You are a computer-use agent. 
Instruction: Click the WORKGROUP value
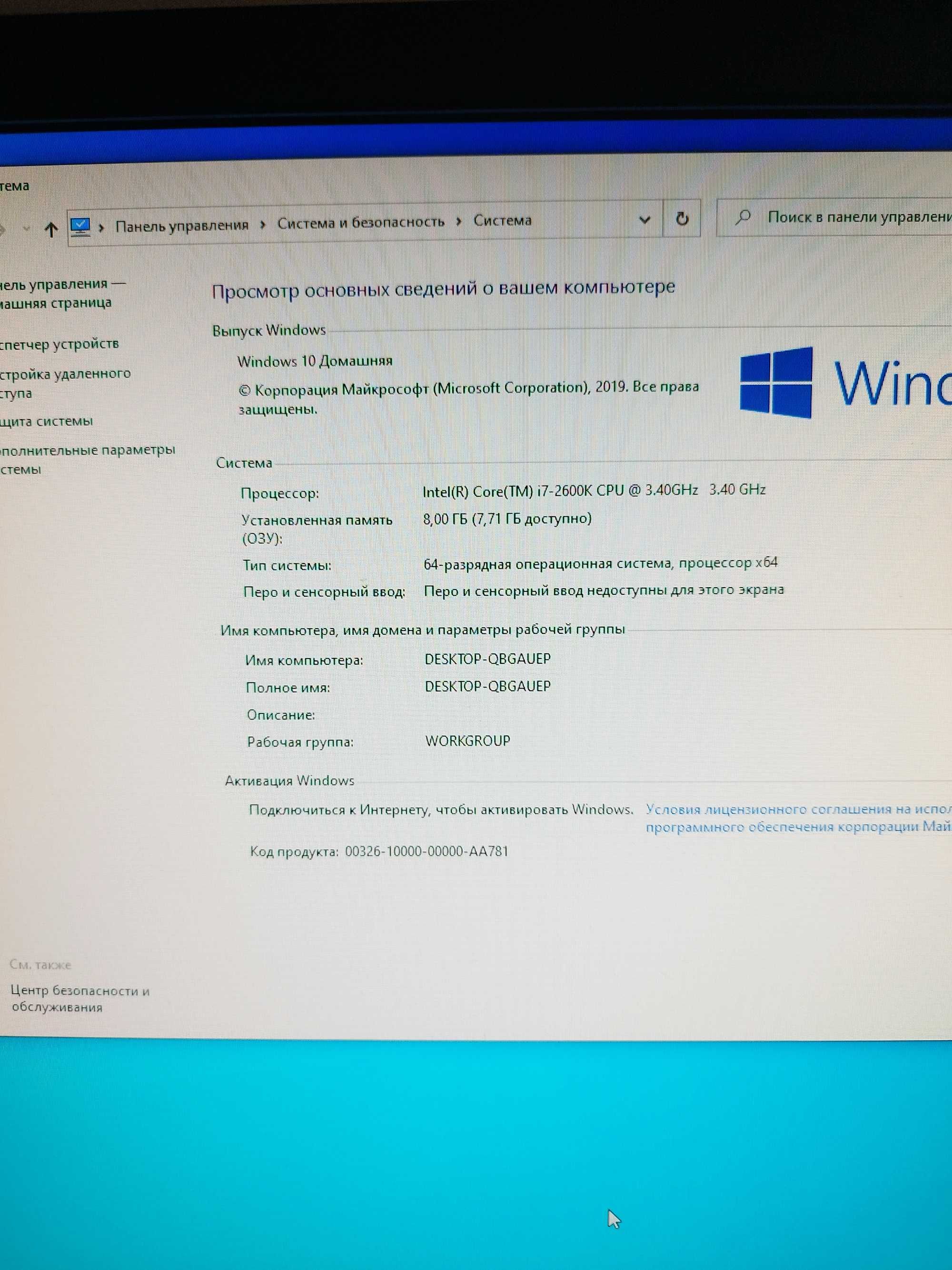pyautogui.click(x=468, y=740)
